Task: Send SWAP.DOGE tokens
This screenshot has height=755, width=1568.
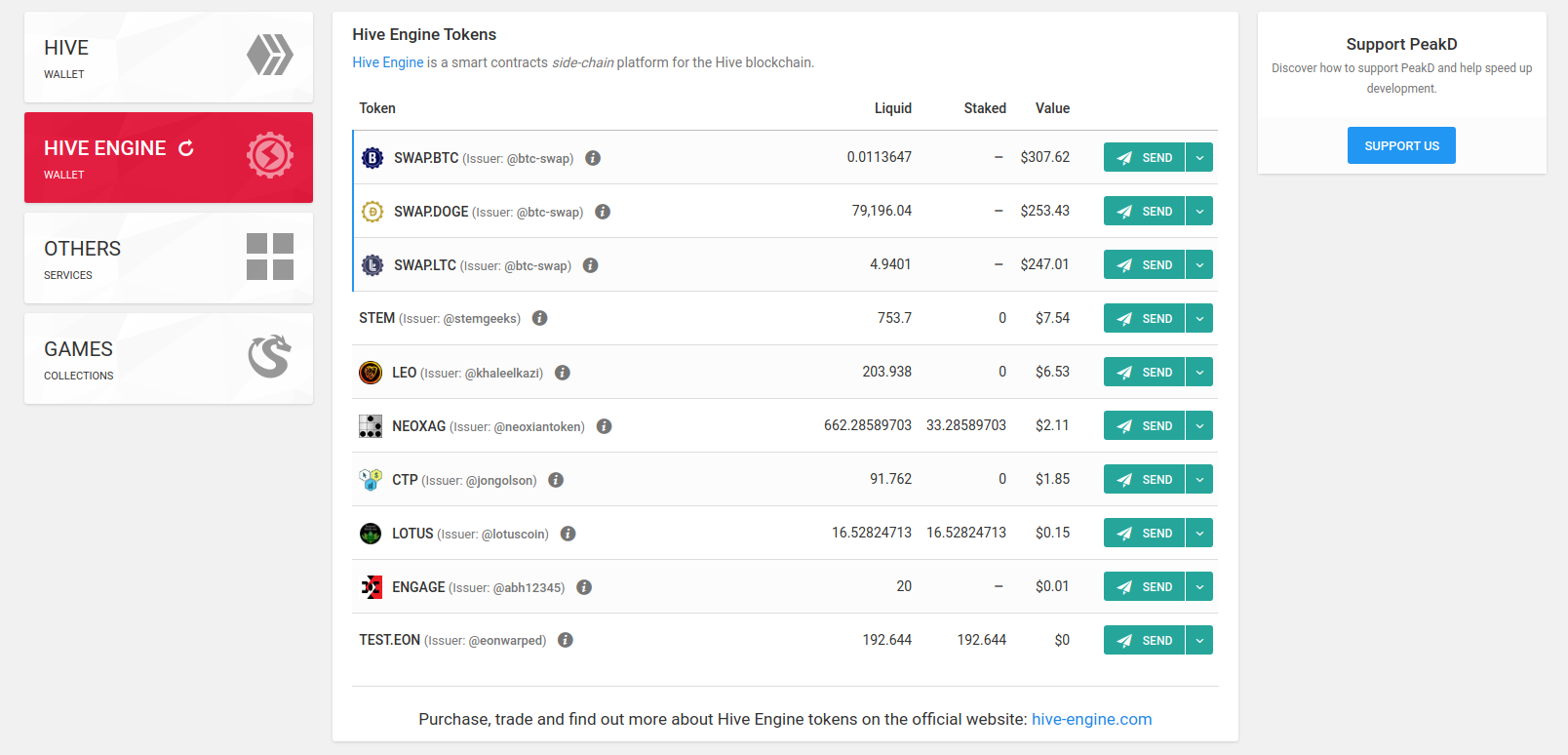Action: click(x=1144, y=211)
